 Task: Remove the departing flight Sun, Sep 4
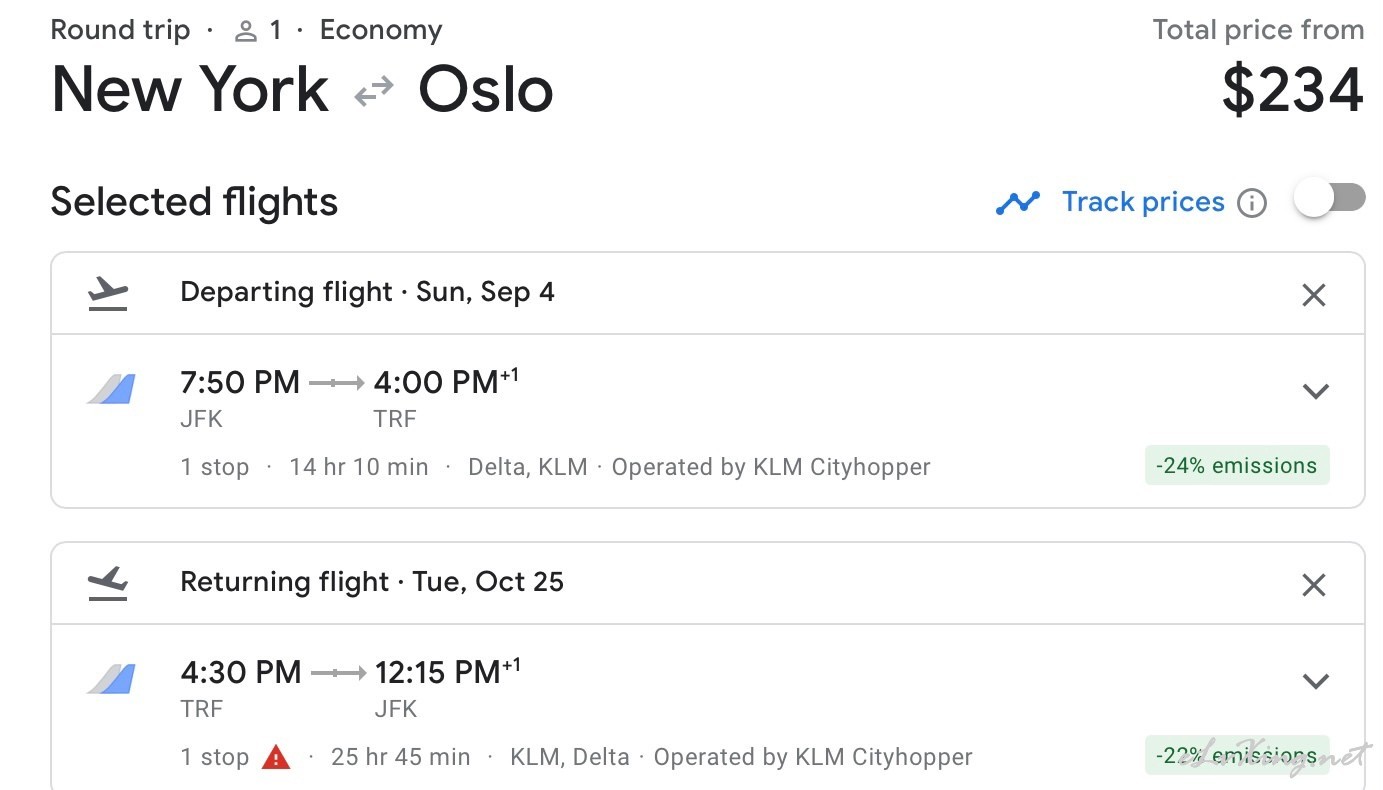[1314, 295]
